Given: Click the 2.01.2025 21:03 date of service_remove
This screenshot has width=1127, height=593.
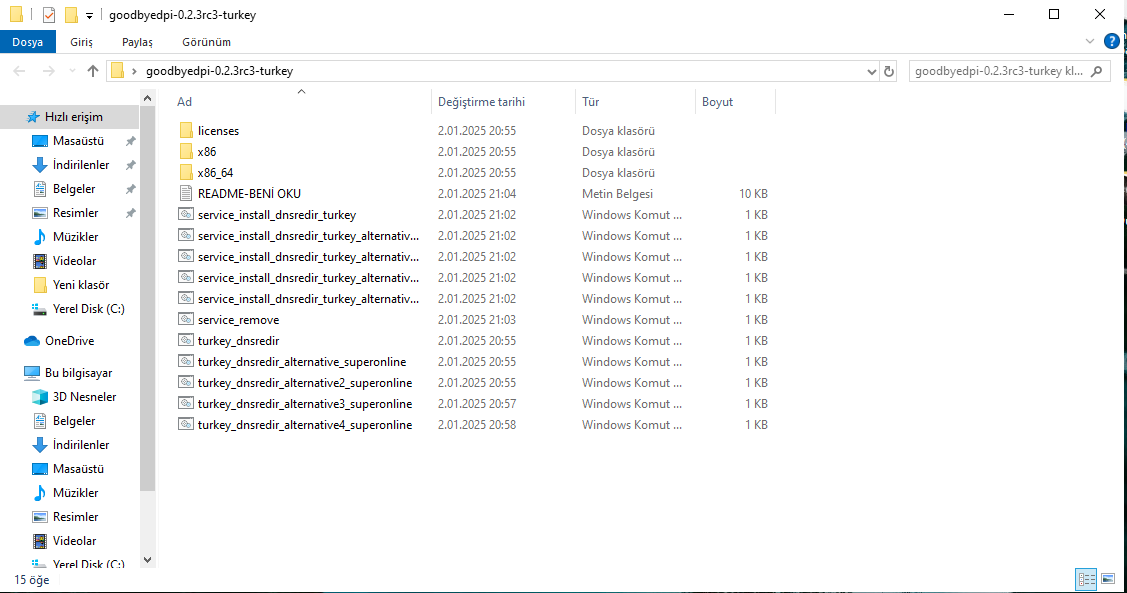Looking at the screenshot, I should (477, 319).
